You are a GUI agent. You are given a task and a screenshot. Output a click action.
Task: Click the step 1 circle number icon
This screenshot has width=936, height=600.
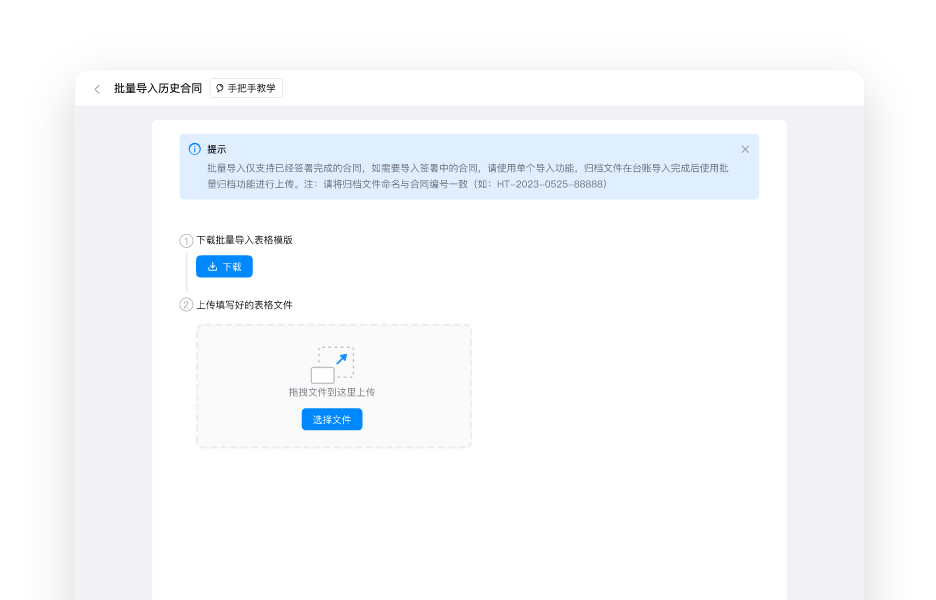[x=186, y=241]
